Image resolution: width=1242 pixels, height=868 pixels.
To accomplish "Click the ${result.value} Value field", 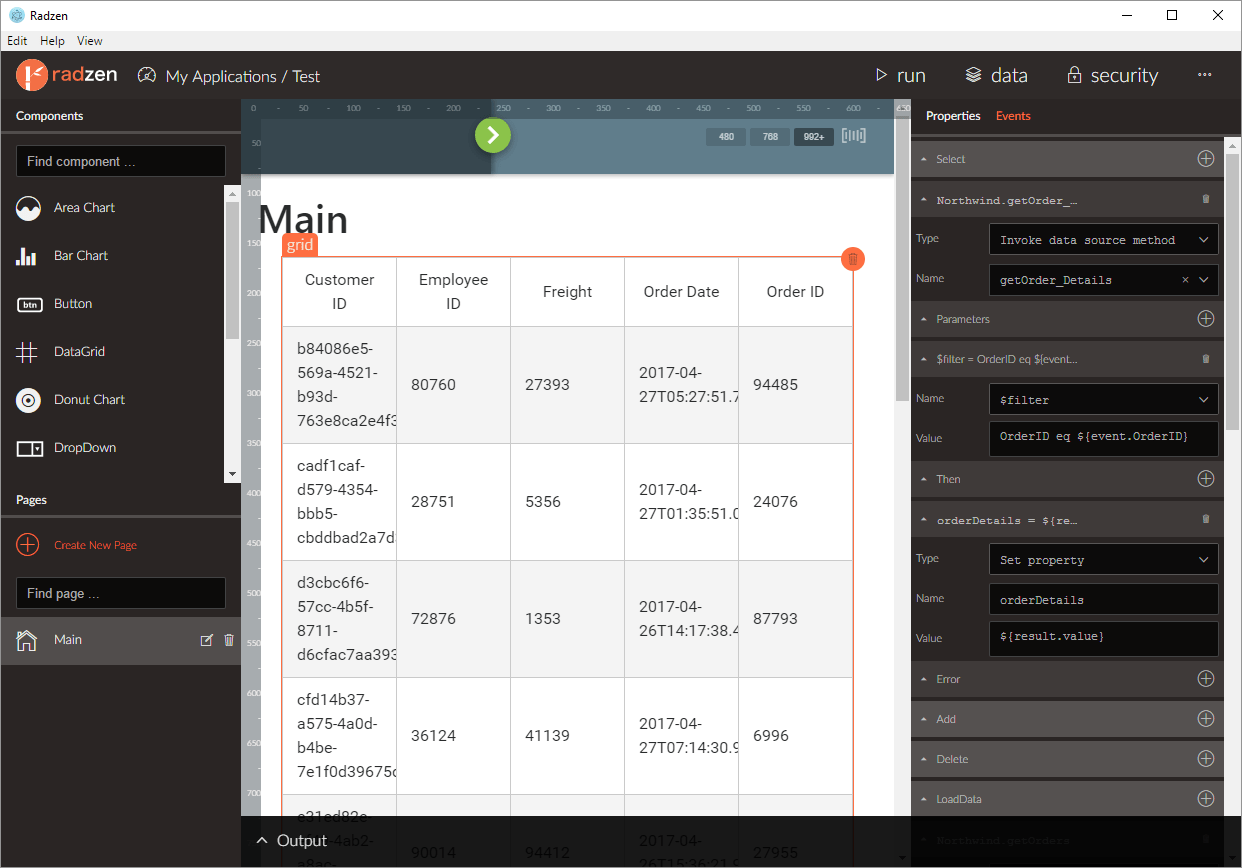I will 1103,638.
